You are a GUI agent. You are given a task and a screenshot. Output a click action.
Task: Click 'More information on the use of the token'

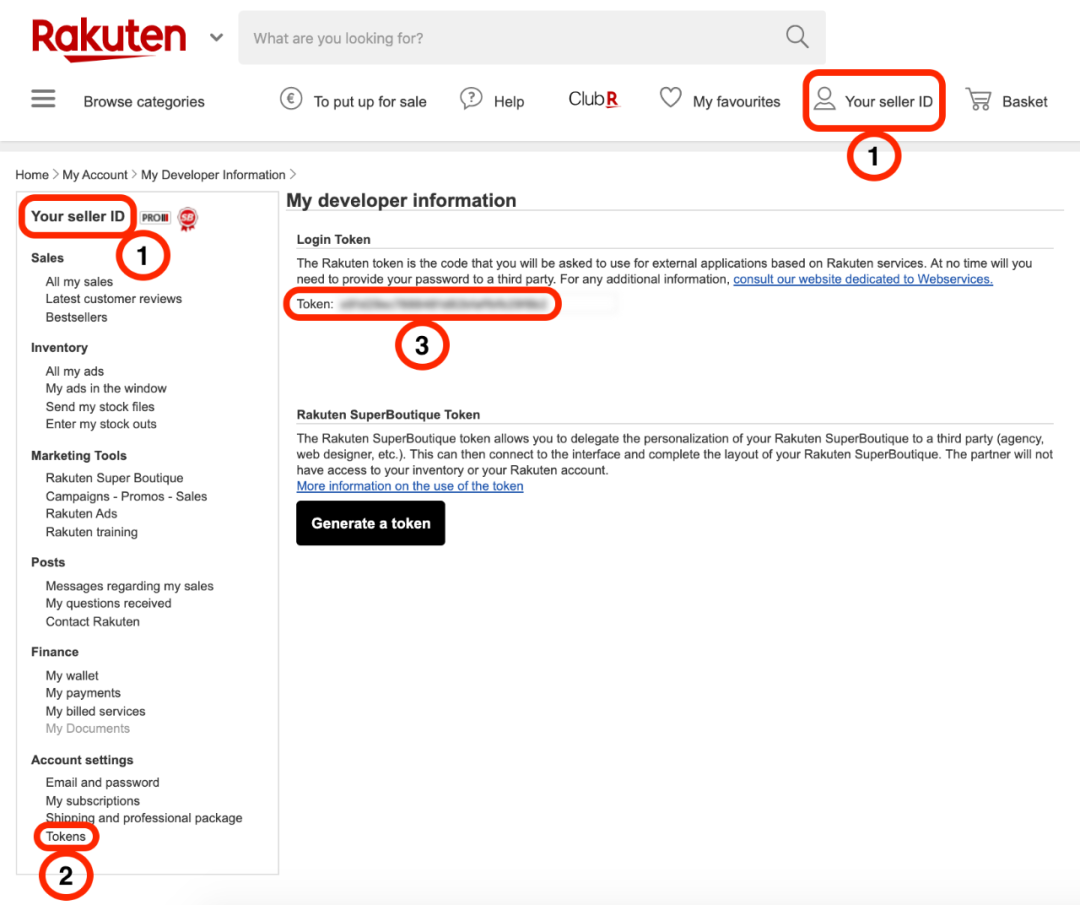pyautogui.click(x=410, y=486)
